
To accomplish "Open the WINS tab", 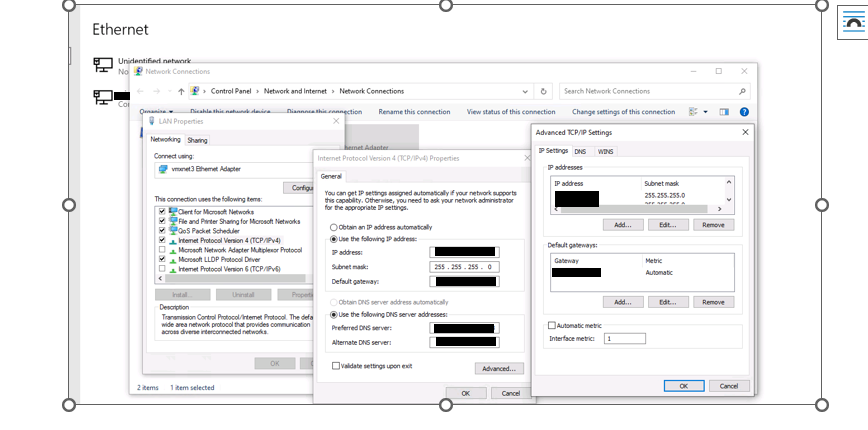I will [605, 151].
